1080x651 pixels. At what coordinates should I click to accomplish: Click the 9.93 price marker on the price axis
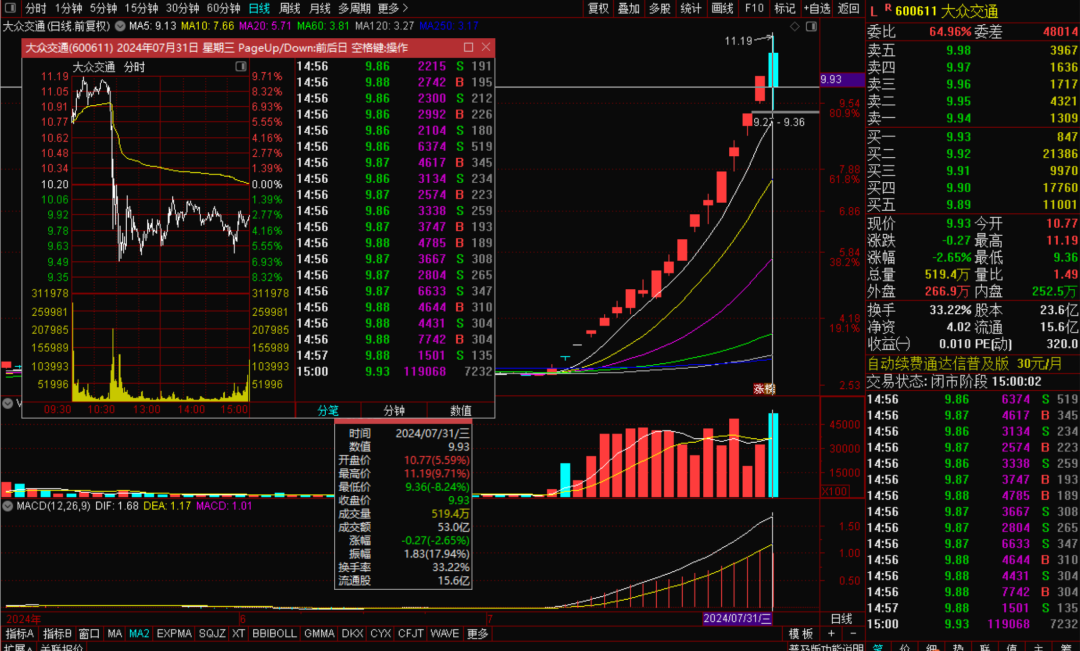[841, 79]
